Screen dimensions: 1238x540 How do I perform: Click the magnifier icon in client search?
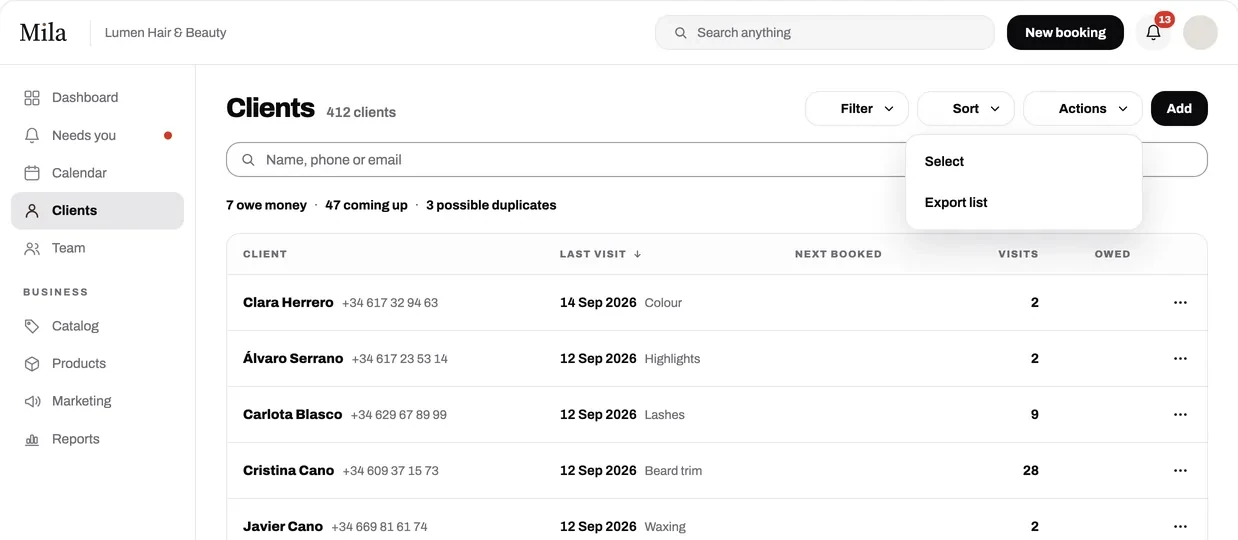tap(249, 160)
